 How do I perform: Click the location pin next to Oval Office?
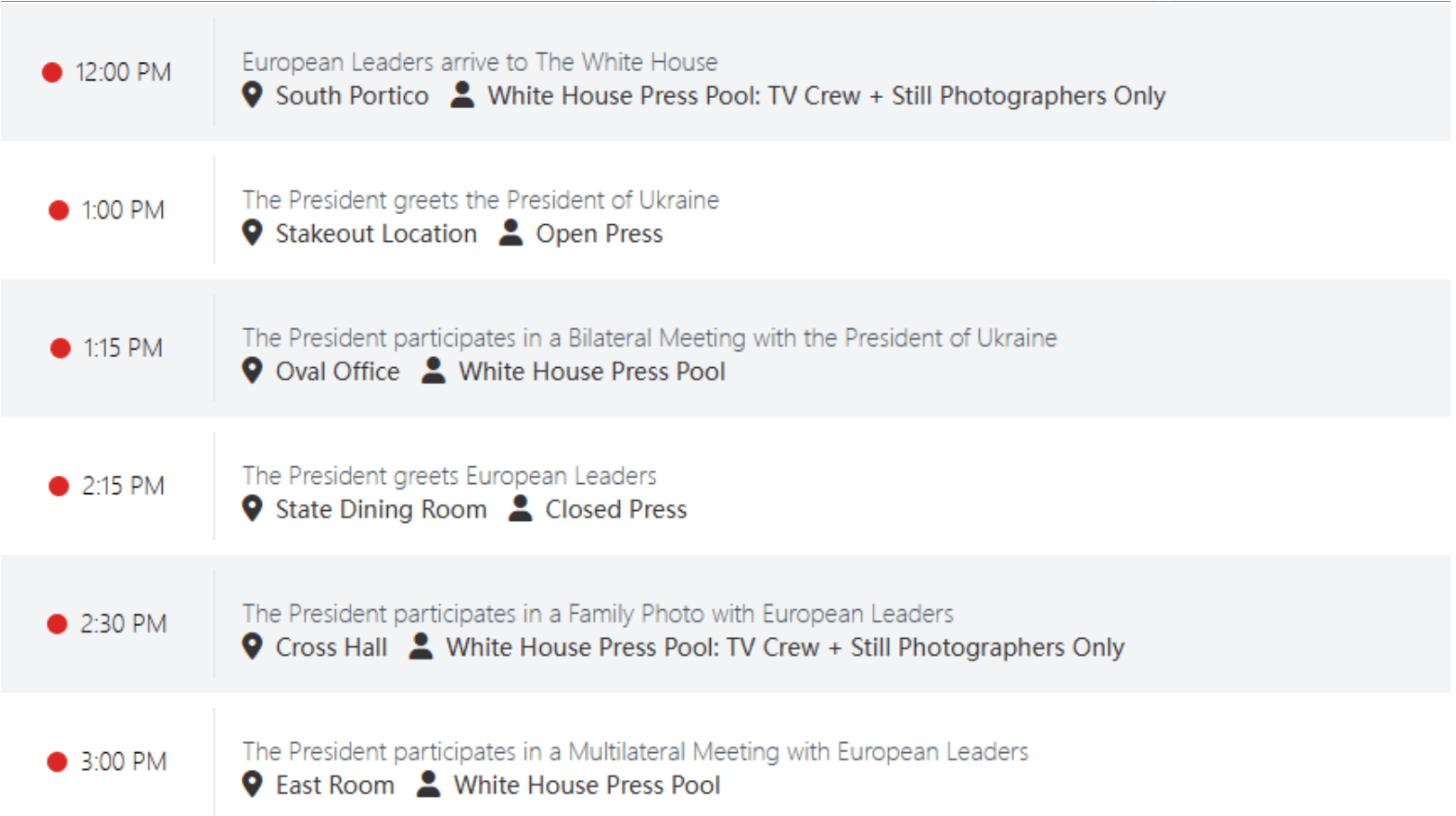click(253, 370)
